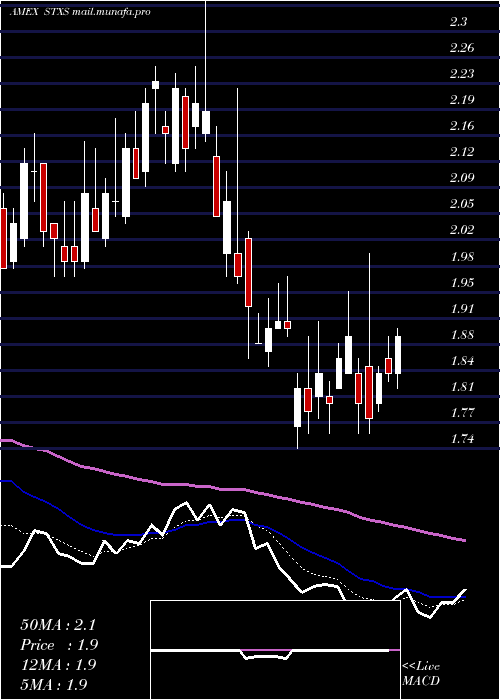Click the 2.09 price axis label

click(462, 178)
